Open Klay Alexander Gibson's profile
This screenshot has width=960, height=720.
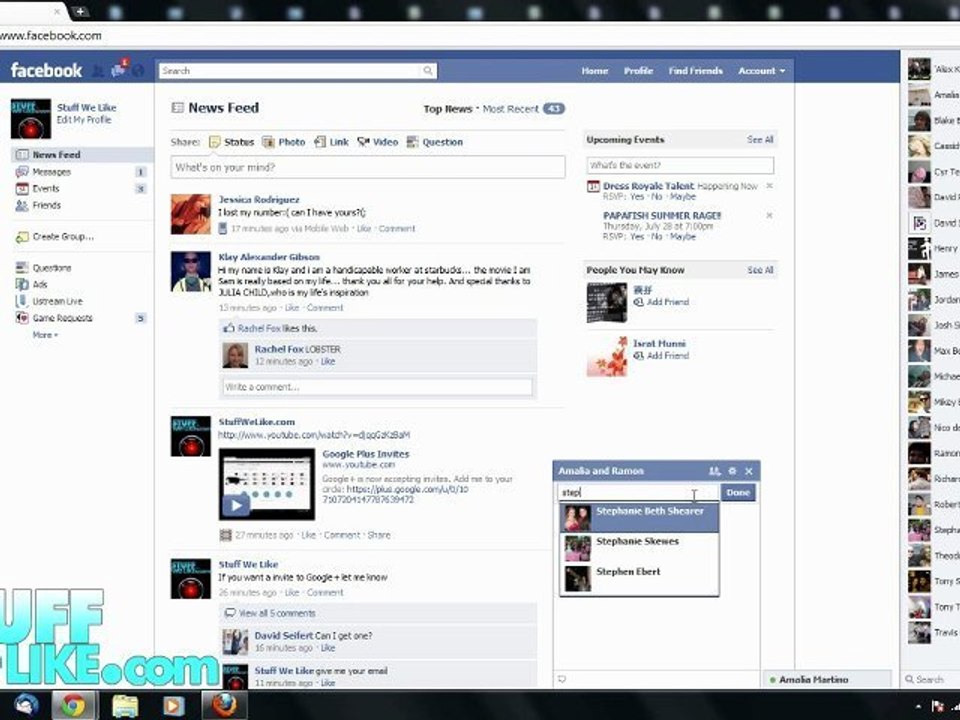pyautogui.click(x=269, y=257)
